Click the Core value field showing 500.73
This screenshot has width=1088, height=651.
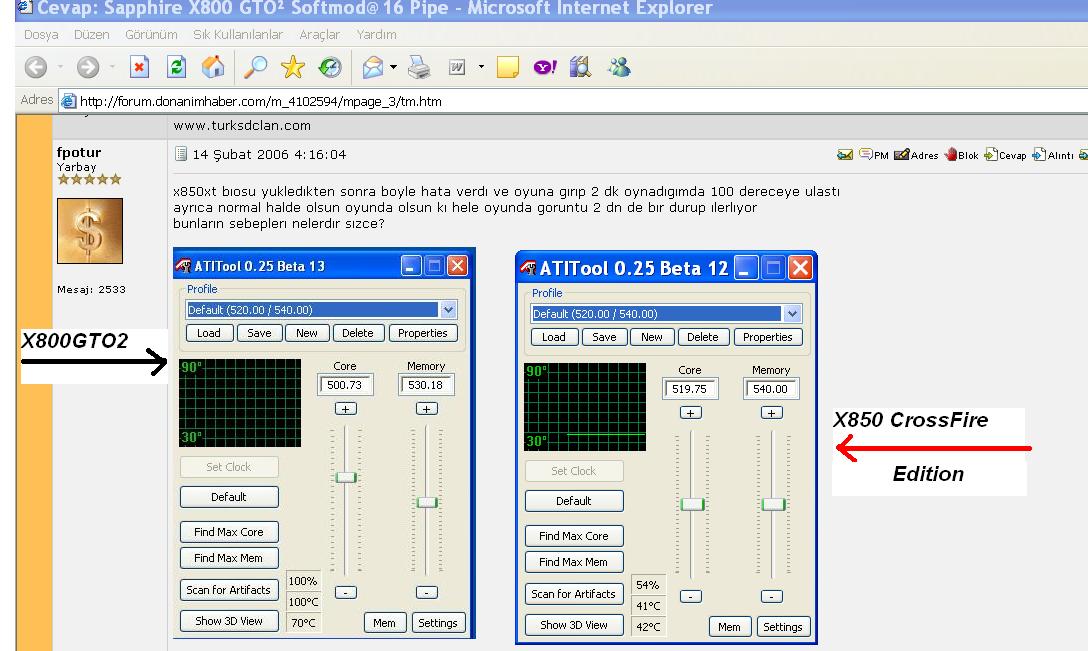click(x=345, y=385)
